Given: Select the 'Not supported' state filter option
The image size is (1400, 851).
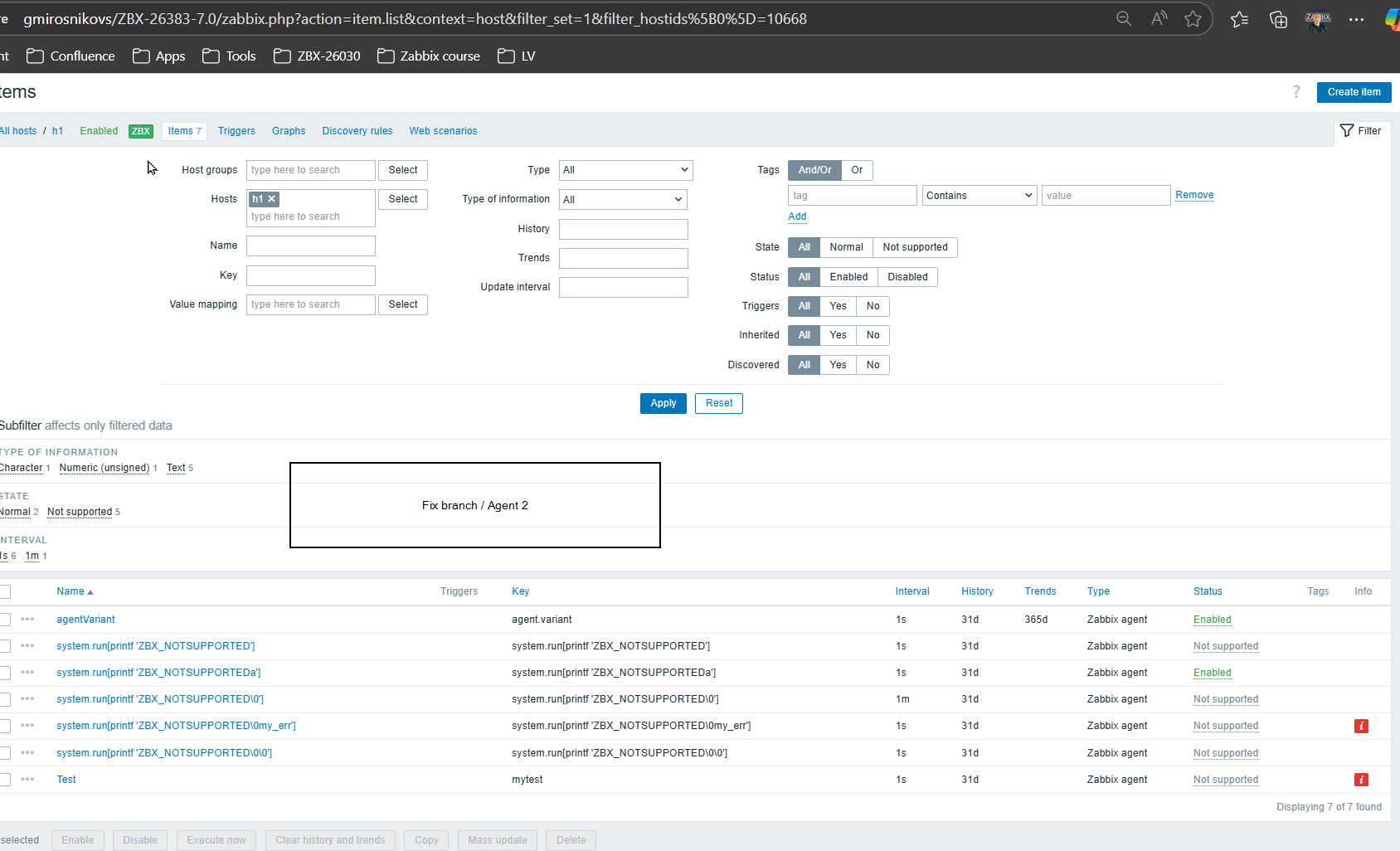Looking at the screenshot, I should 915,247.
